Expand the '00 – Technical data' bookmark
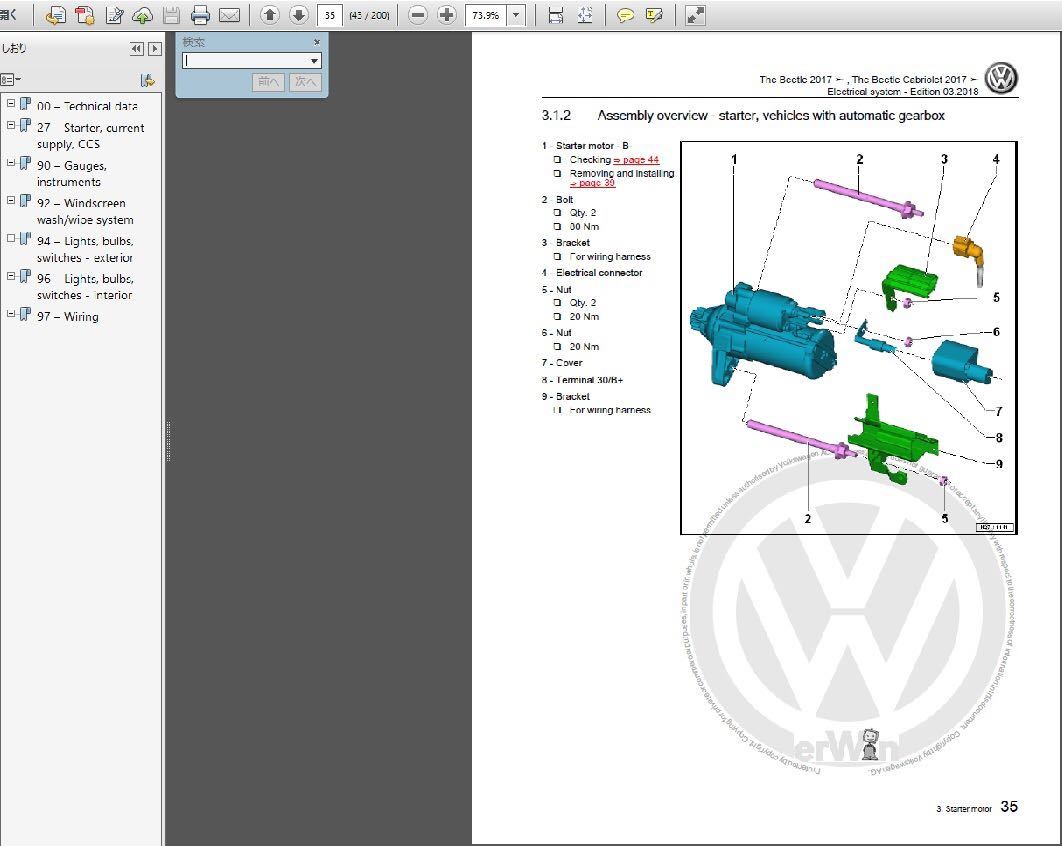Screen dimensions: 1062x846 (11, 104)
